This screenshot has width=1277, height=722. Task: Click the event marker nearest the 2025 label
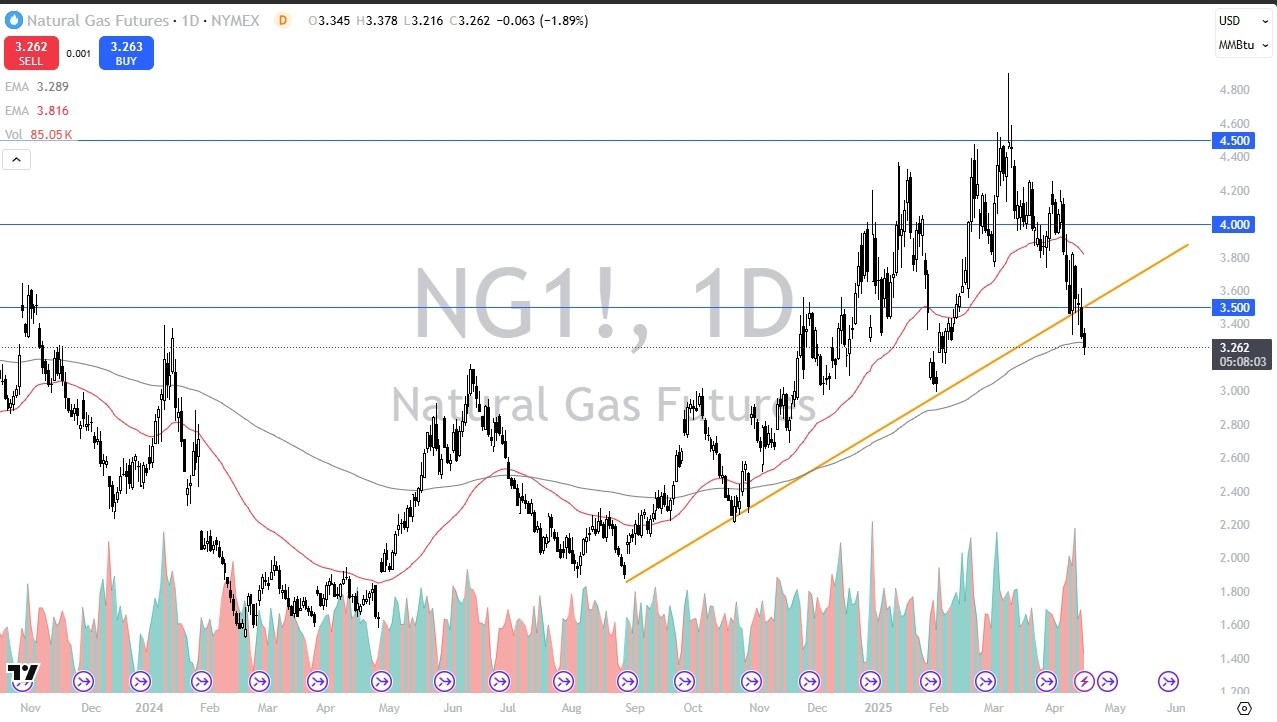[871, 682]
